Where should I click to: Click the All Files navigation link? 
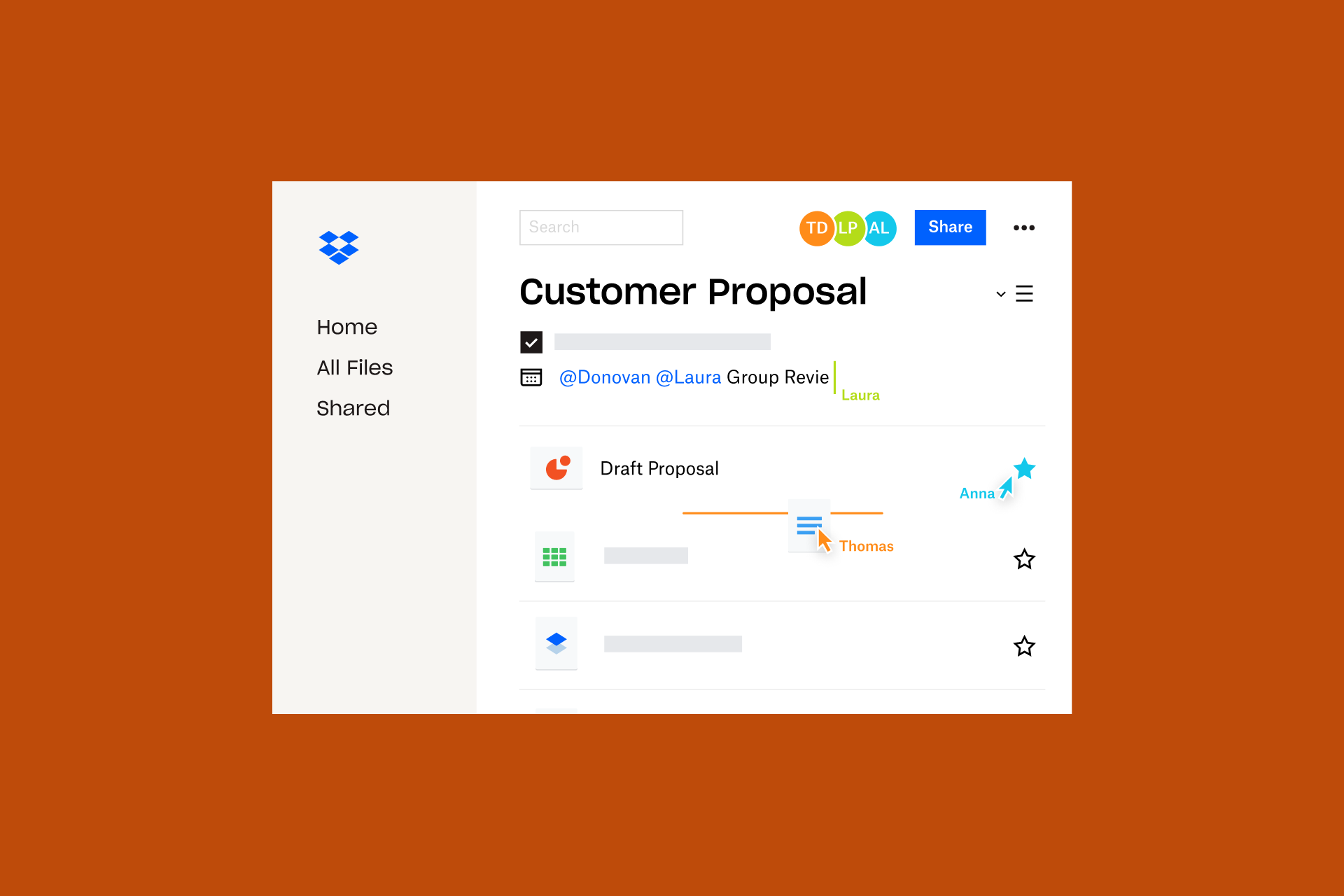[354, 367]
